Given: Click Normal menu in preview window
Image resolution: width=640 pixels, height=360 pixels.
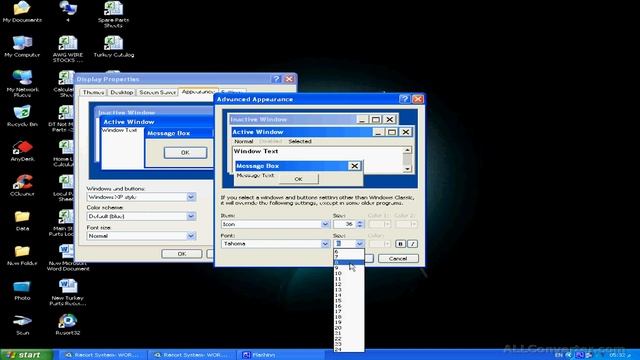Looking at the screenshot, I should click(244, 141).
